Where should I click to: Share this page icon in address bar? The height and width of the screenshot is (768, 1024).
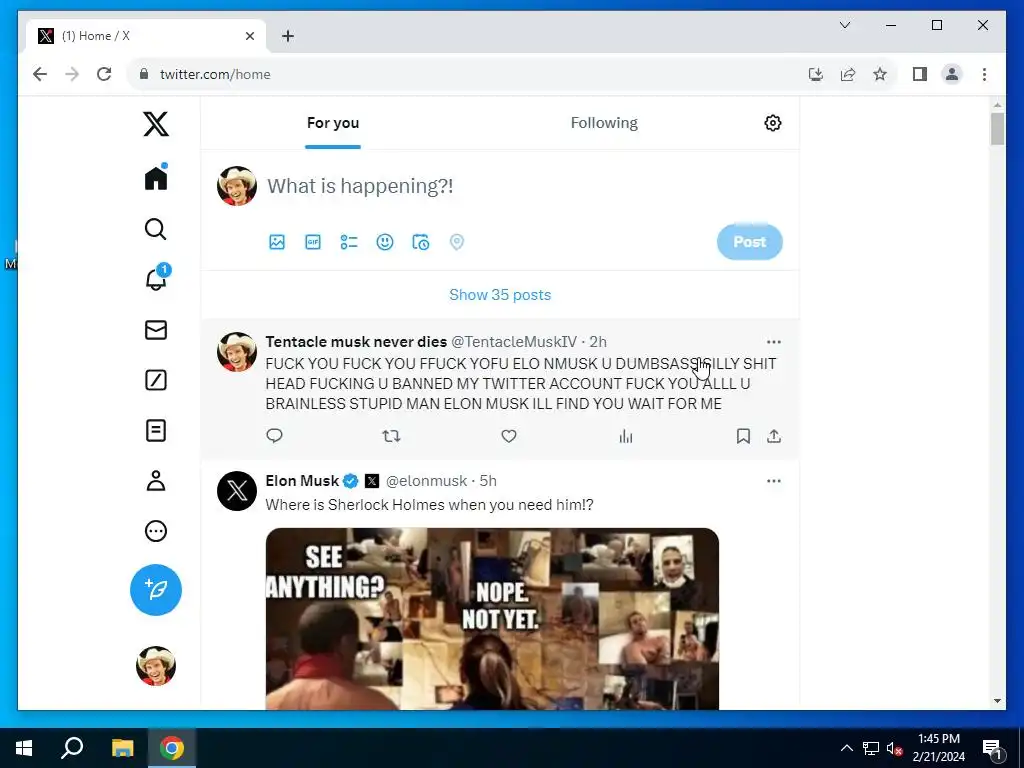tap(848, 74)
